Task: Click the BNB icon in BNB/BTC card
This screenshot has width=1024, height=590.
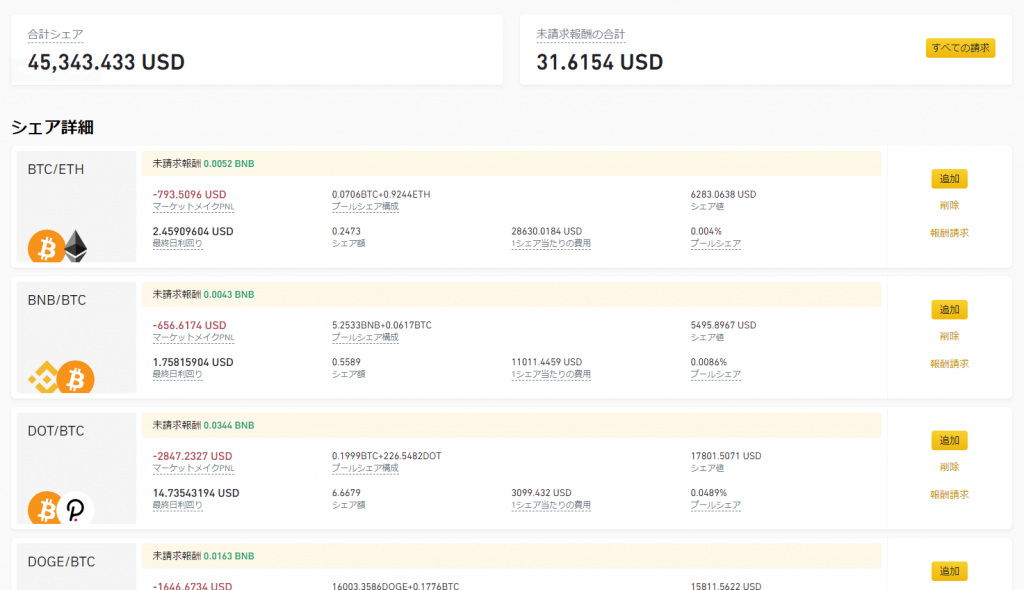Action: tap(44, 377)
